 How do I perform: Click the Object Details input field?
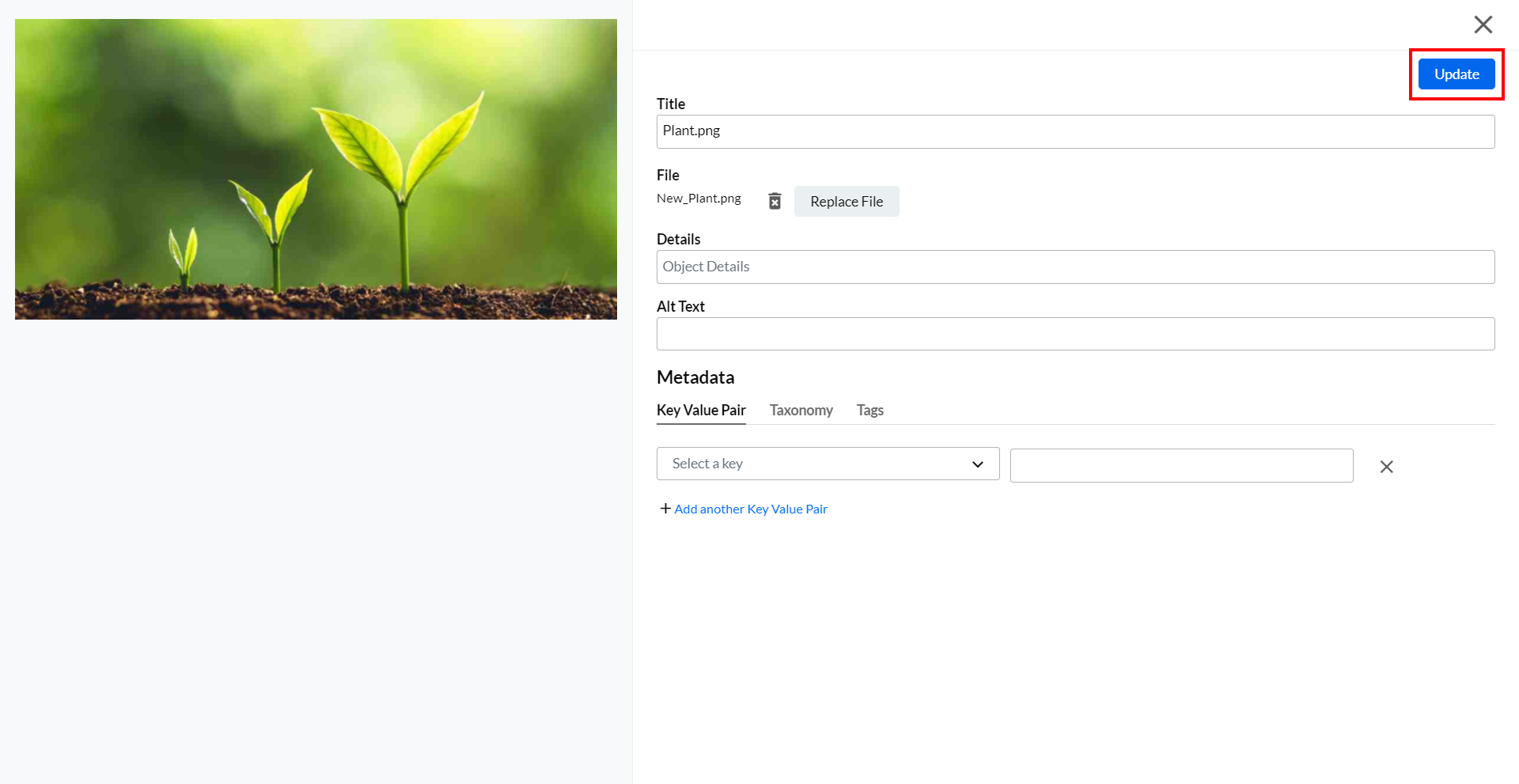[1075, 267]
